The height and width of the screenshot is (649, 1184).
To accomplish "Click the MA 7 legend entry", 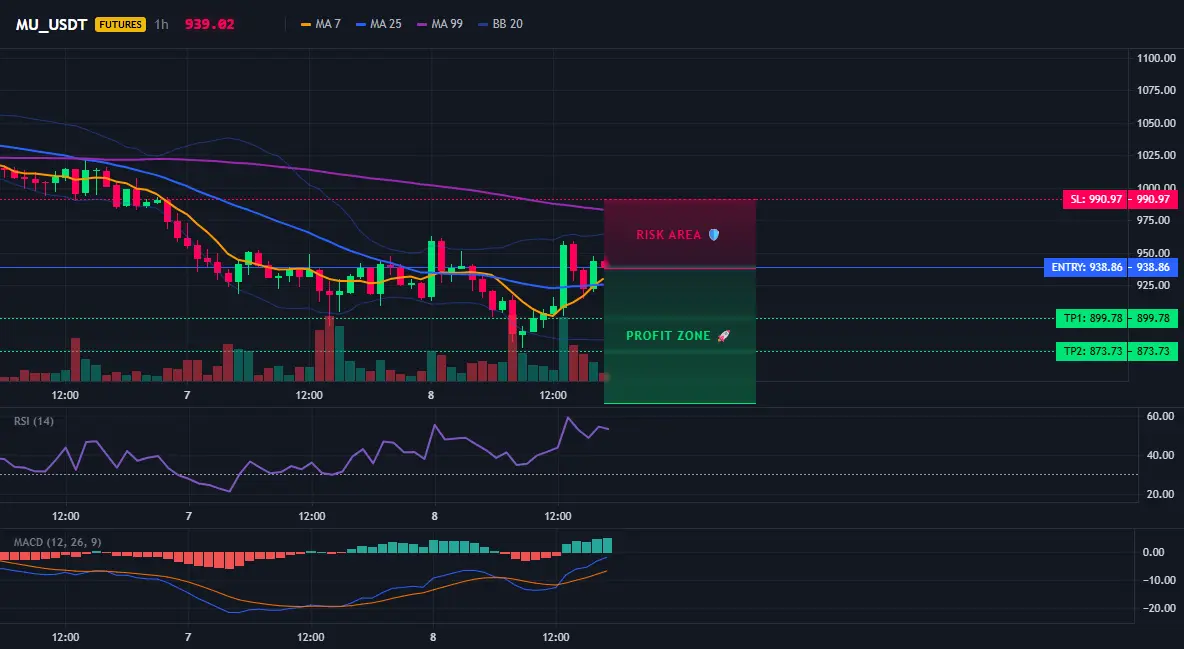I will pos(321,24).
